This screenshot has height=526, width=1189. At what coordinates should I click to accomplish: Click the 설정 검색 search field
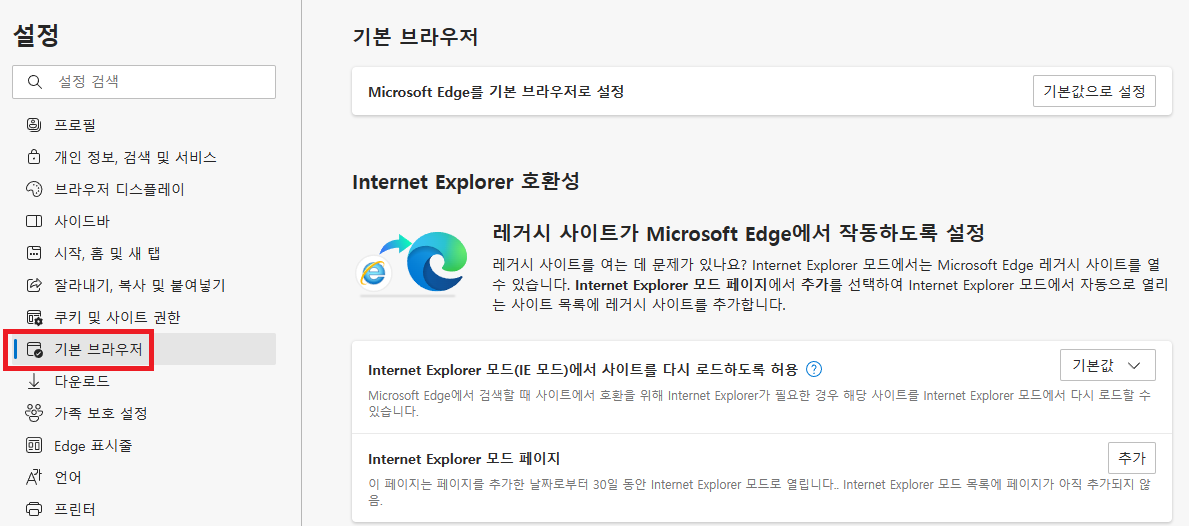[x=144, y=82]
